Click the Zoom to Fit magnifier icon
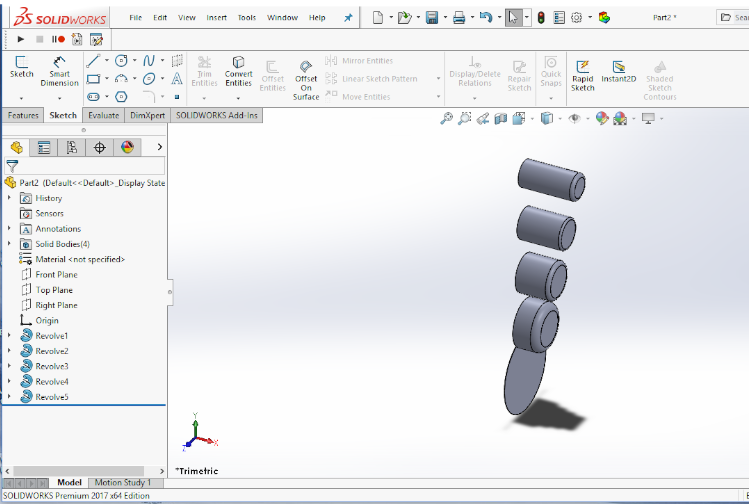The width and height of the screenshot is (749, 504). [447, 118]
